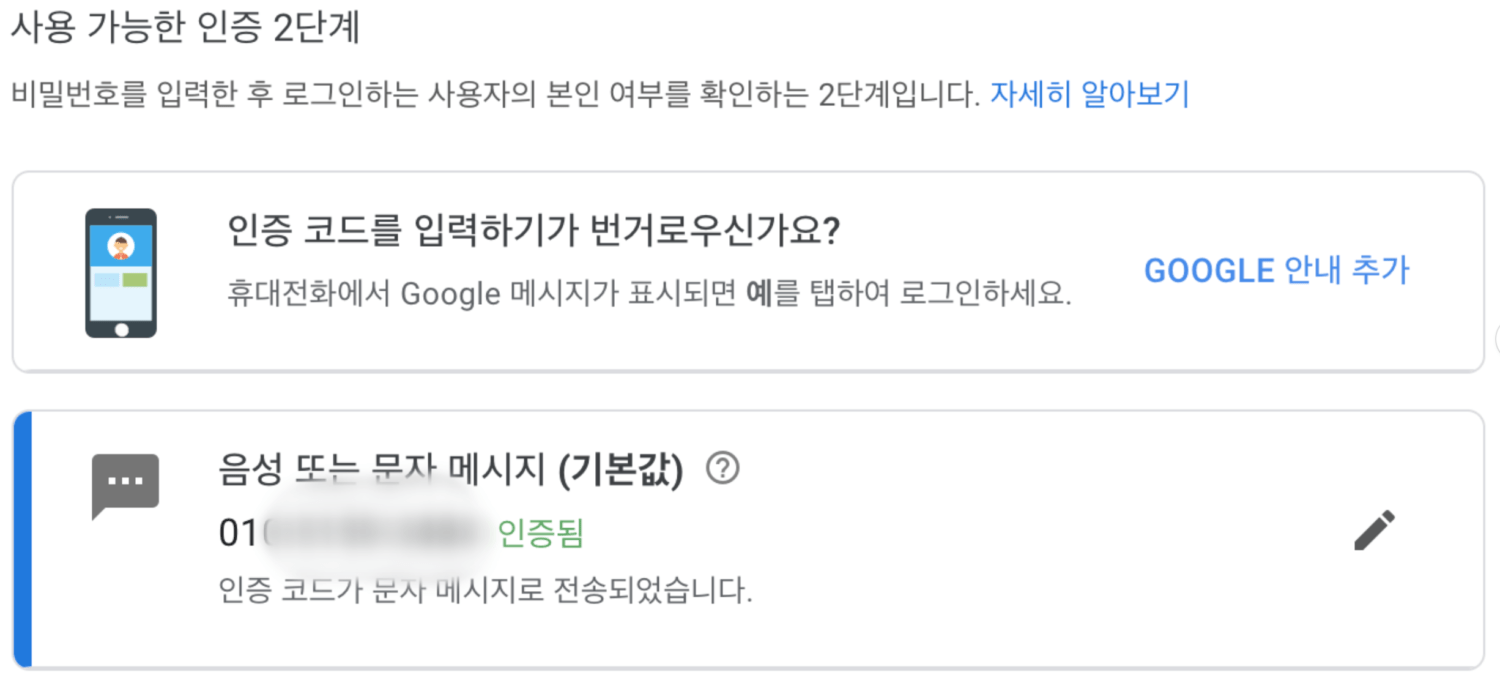This screenshot has width=1500, height=694.
Task: Open the question mark help icon beside 기본값
Action: point(722,468)
